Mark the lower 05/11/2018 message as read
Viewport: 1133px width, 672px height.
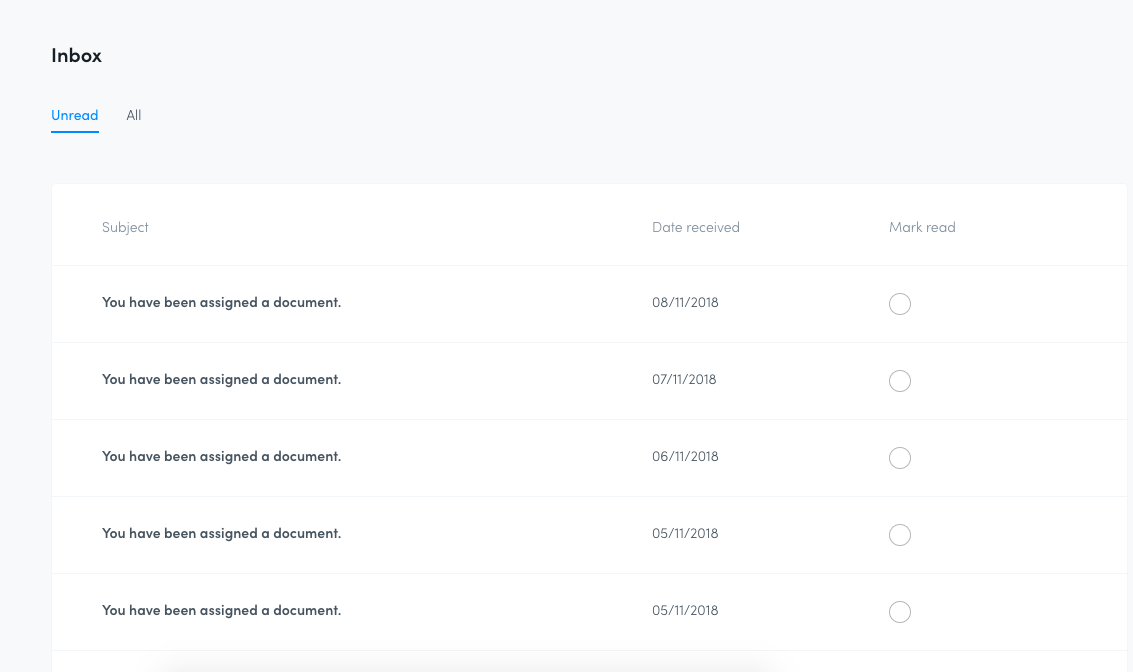point(900,612)
